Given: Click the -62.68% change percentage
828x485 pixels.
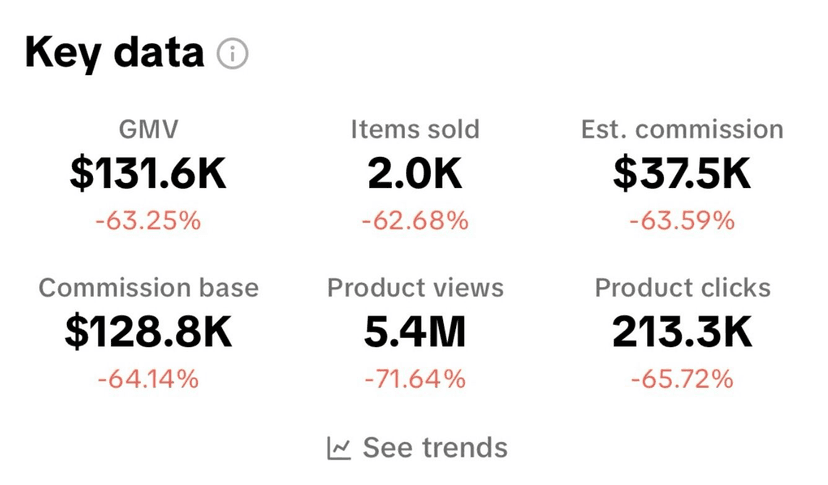Looking at the screenshot, I should (x=415, y=220).
